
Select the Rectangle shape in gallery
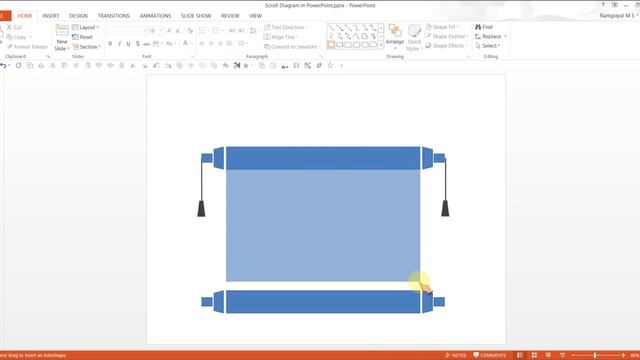[x=331, y=44]
